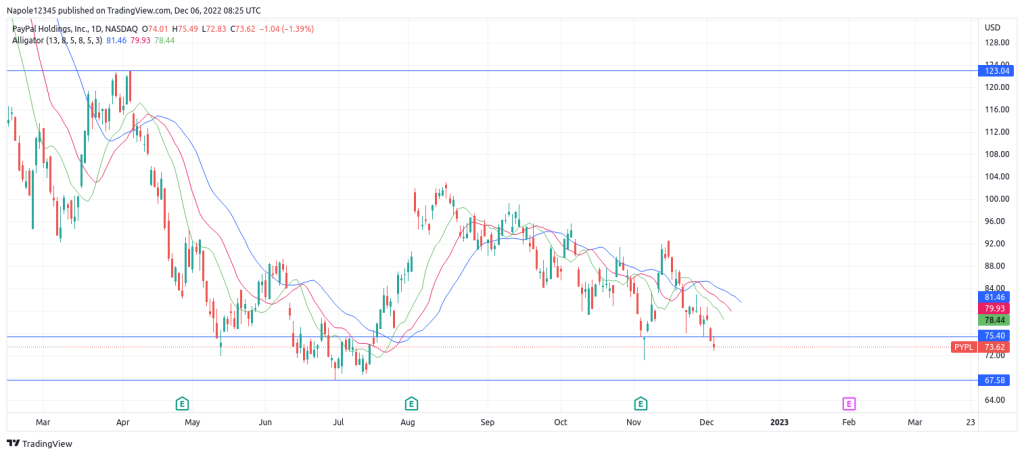This screenshot has width=1024, height=455.
Task: Click the Apr label on time axis
Action: 123,422
